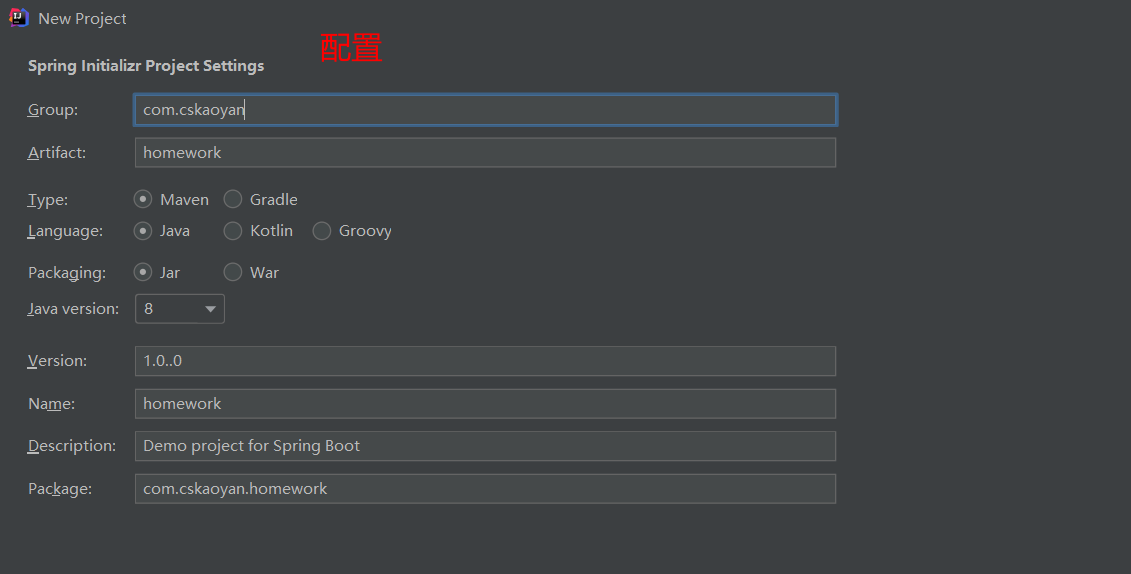This screenshot has width=1131, height=574.
Task: Click the Artifact input field
Action: point(485,153)
